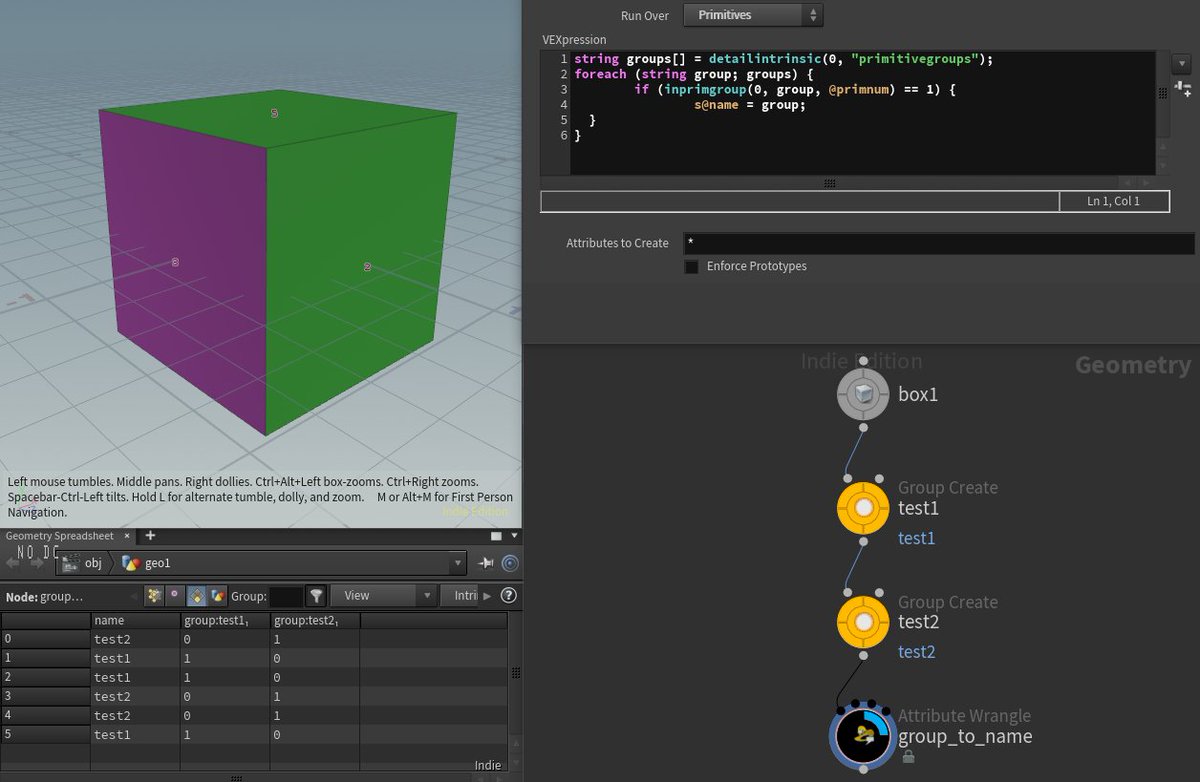Open spreadsheet help question mark
This screenshot has width=1200, height=782.
coord(508,595)
